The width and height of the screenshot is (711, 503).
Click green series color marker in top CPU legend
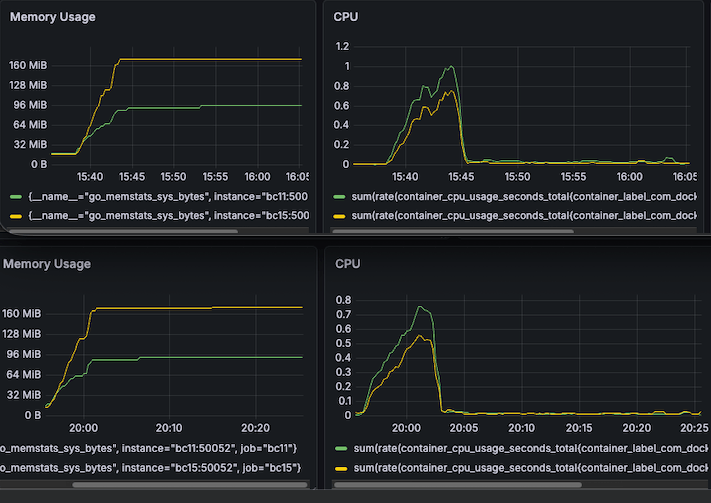coord(340,197)
